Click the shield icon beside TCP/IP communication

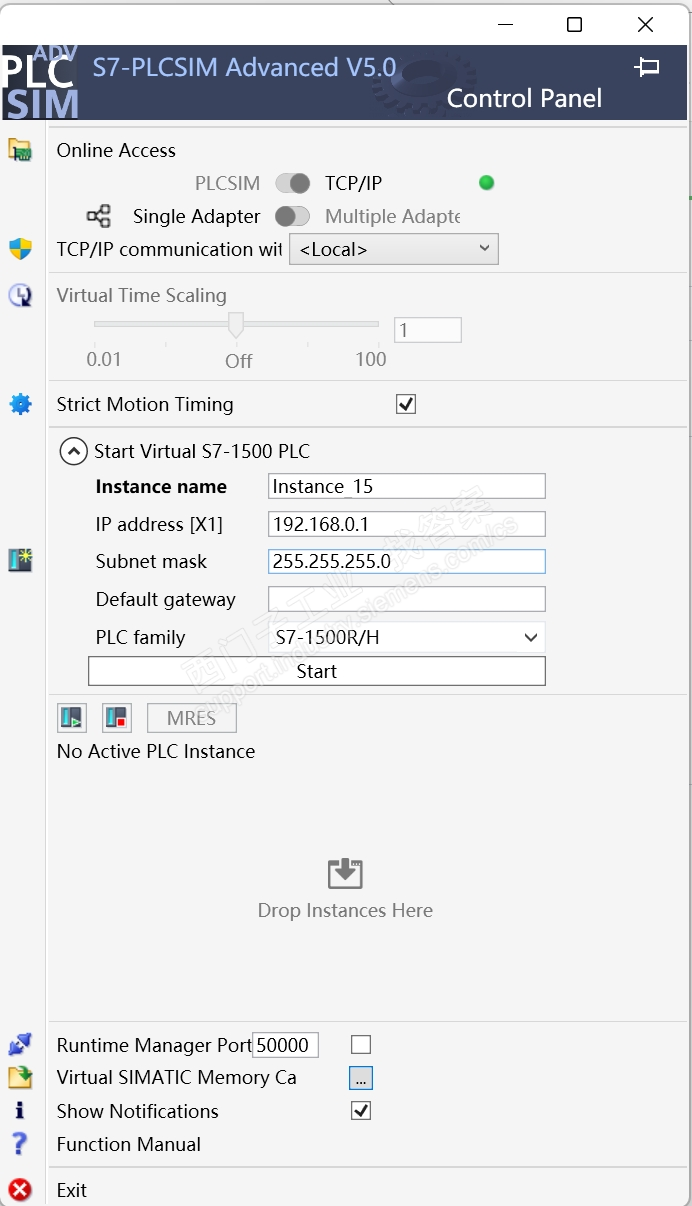(20, 249)
